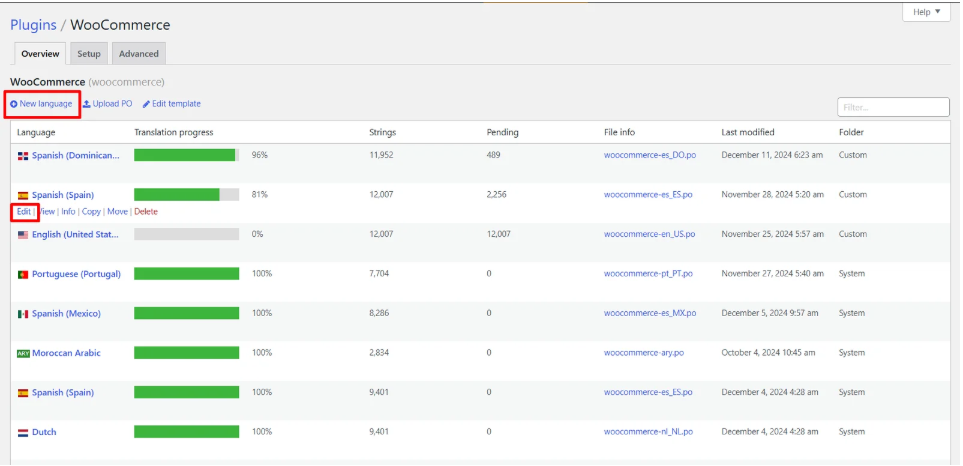963x466 pixels.
Task: Click the ARY Moroccan Arabic badge icon
Action: click(23, 354)
